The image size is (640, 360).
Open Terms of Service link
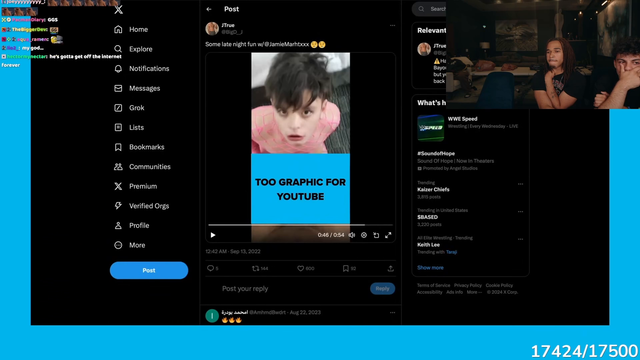pyautogui.click(x=433, y=285)
